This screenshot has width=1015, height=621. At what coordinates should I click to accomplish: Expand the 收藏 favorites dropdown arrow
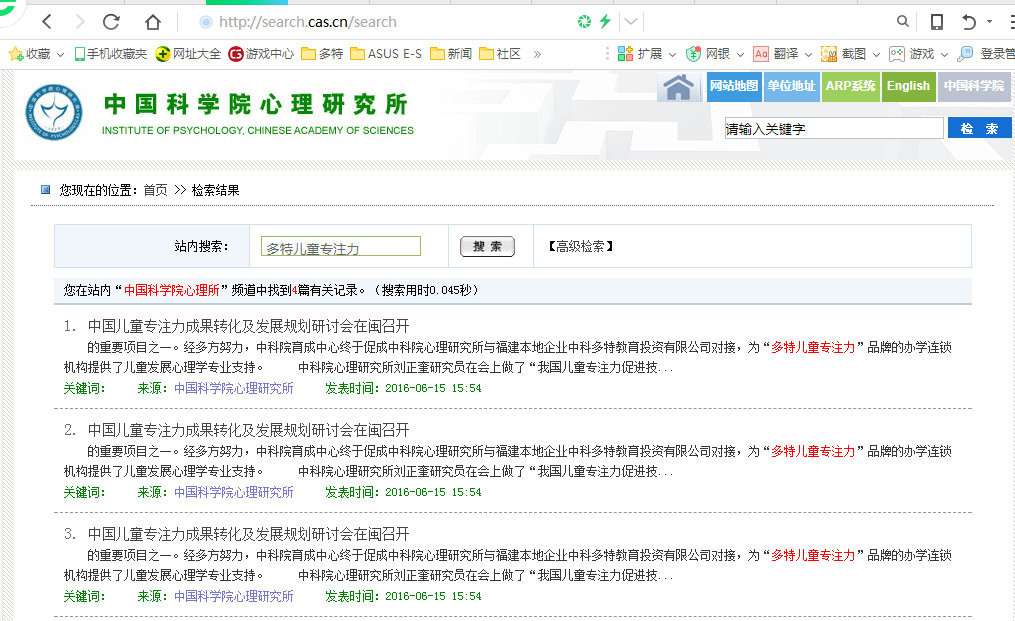(60, 54)
